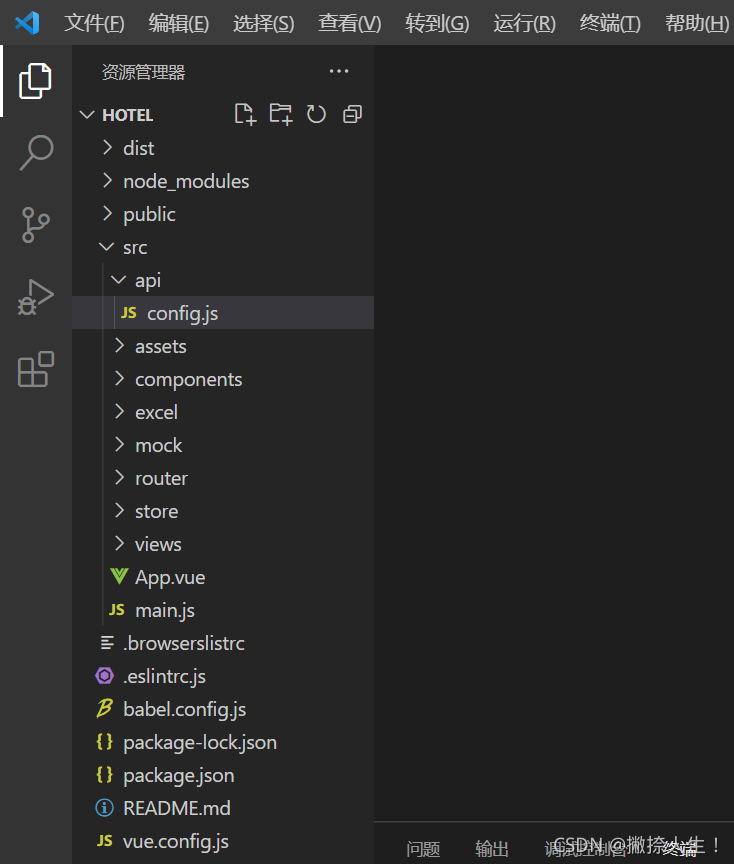The image size is (734, 864).
Task: Open the 编辑(E) menu
Action: (179, 23)
